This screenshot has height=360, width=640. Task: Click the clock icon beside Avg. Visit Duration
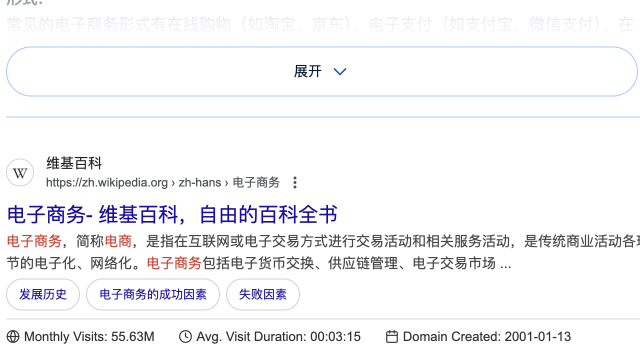pos(185,337)
